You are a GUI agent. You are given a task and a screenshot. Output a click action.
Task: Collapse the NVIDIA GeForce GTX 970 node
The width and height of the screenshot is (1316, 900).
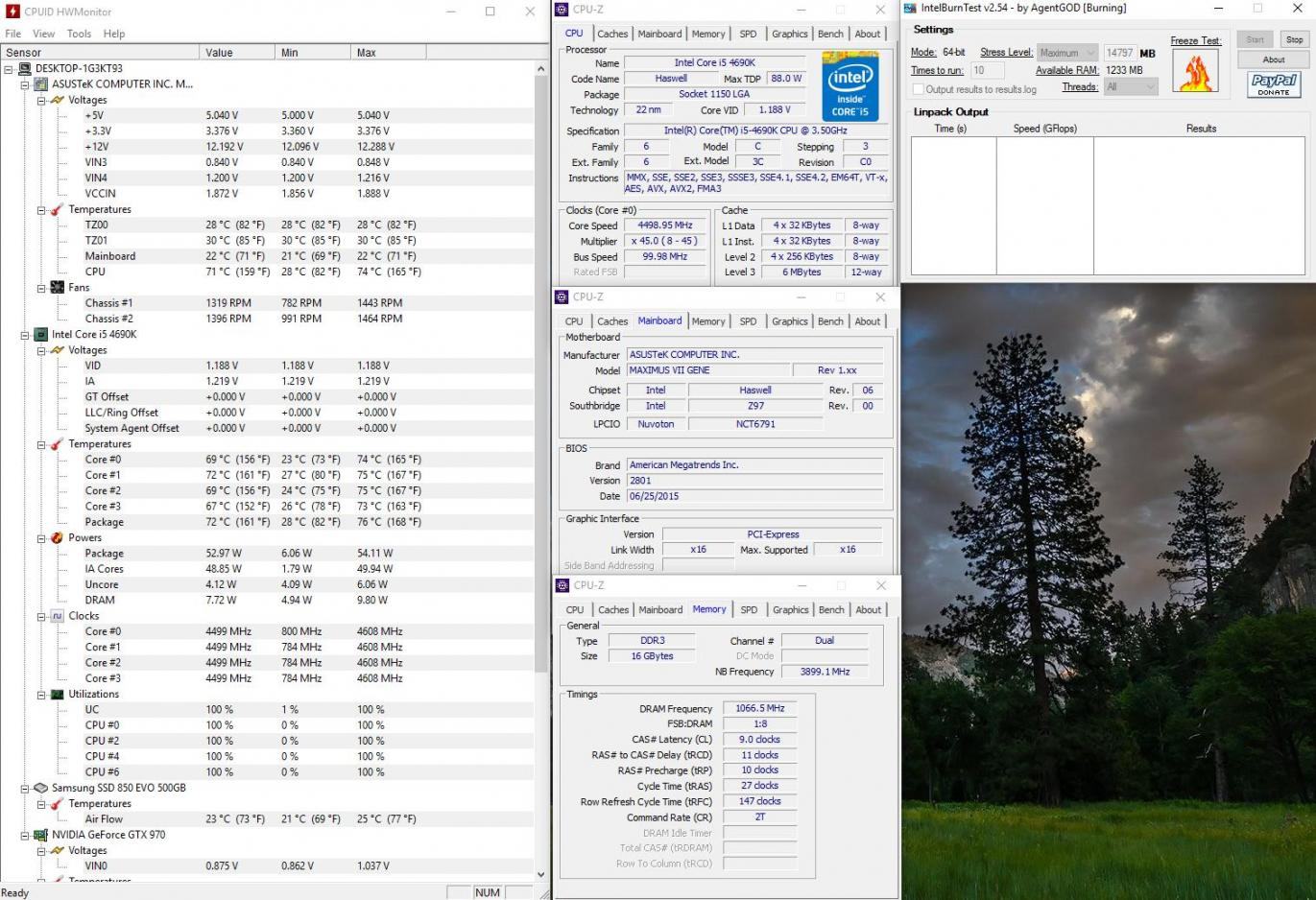pyautogui.click(x=25, y=836)
